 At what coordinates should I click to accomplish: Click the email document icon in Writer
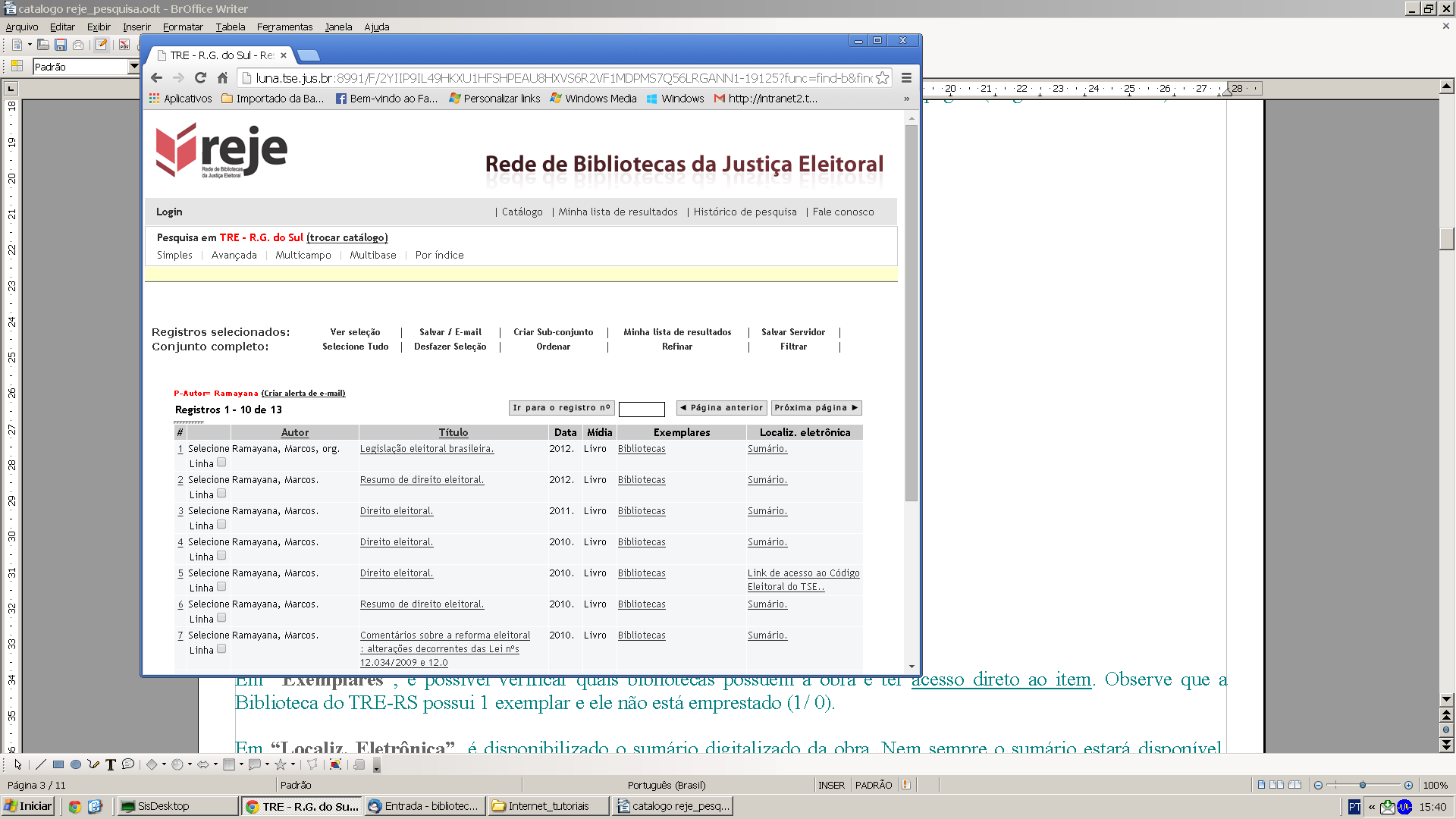click(x=78, y=45)
